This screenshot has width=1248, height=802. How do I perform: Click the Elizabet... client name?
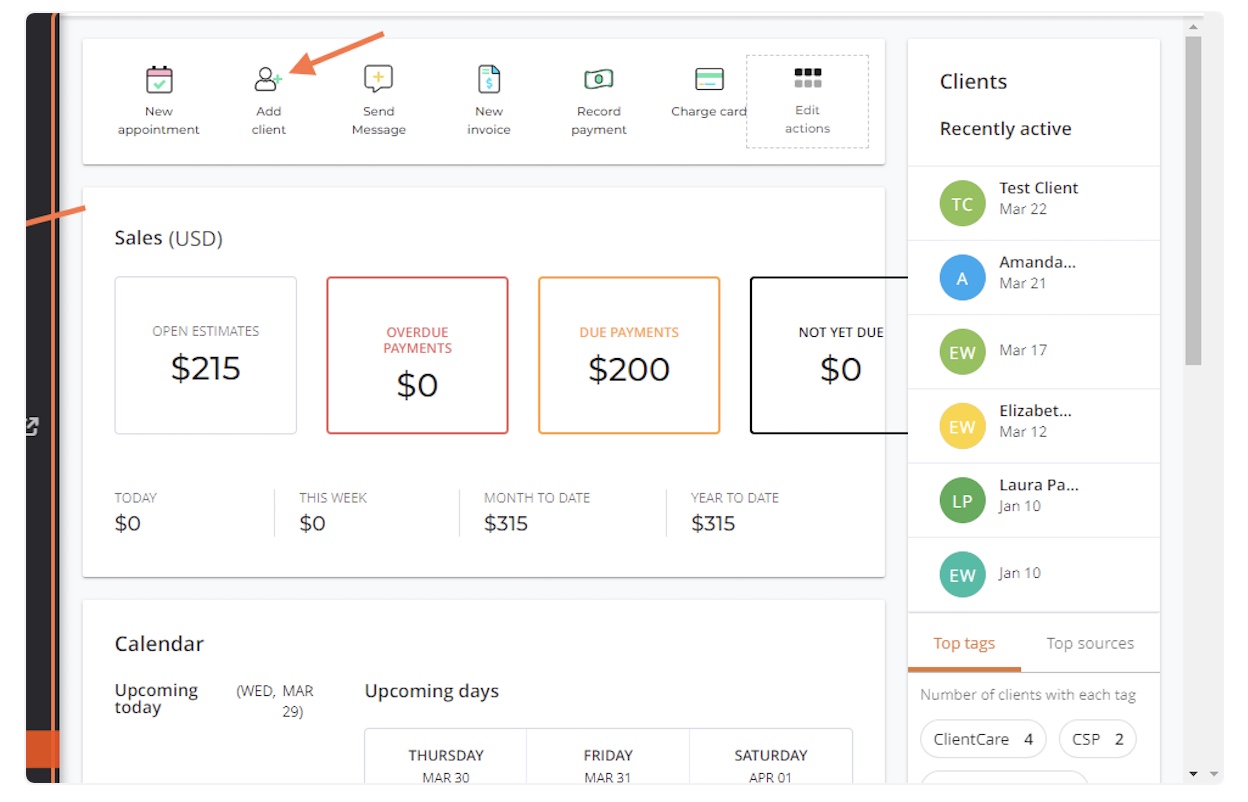point(1035,411)
